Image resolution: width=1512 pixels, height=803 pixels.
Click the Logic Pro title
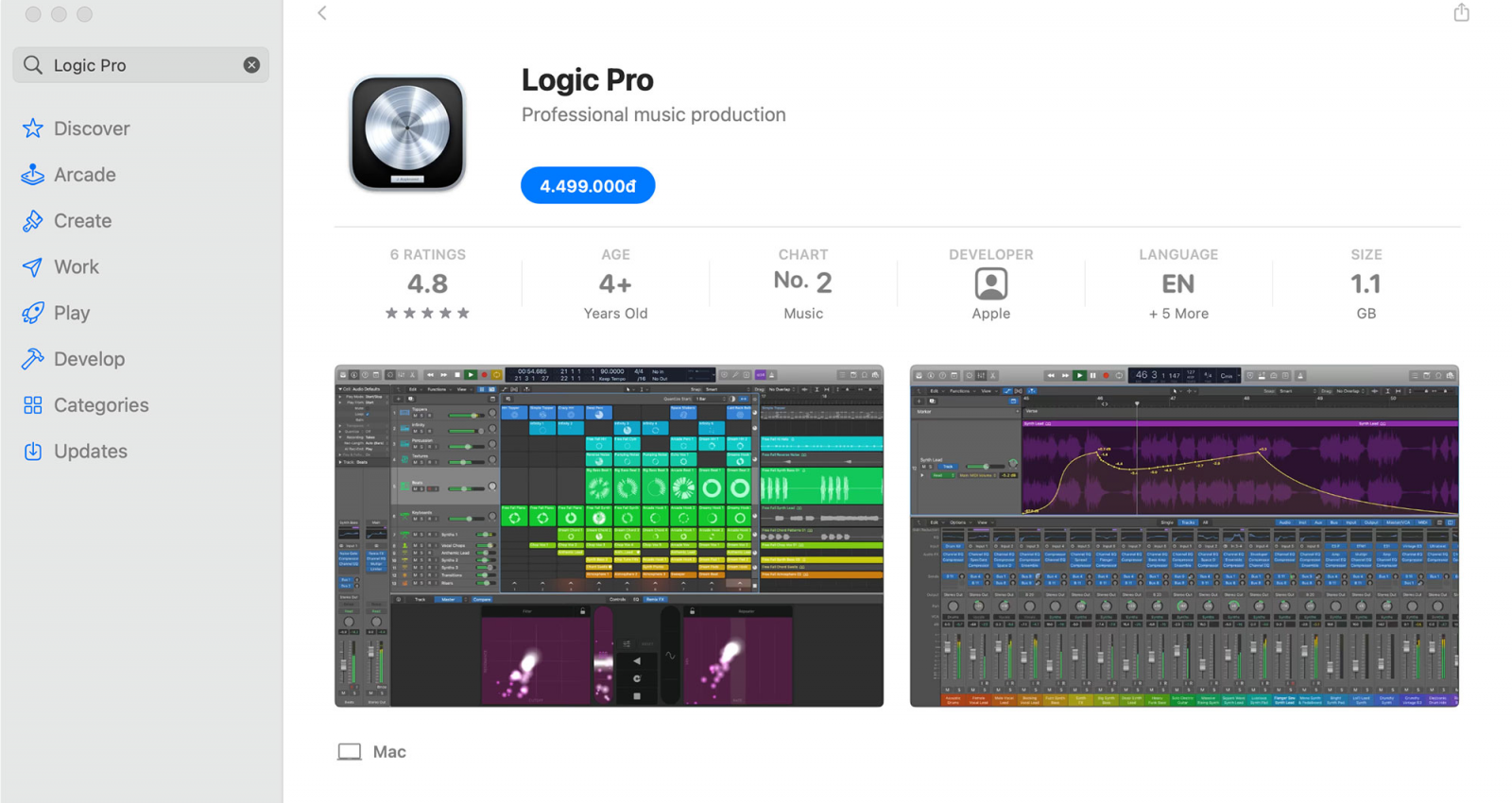pyautogui.click(x=587, y=80)
